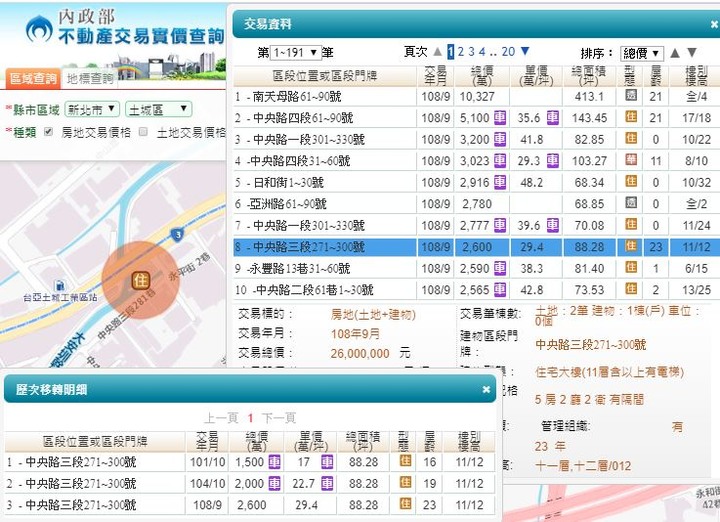Screen dimensions: 720x522
Task: Select highlighted row 8 中央路三段271~300號
Action: [476, 247]
